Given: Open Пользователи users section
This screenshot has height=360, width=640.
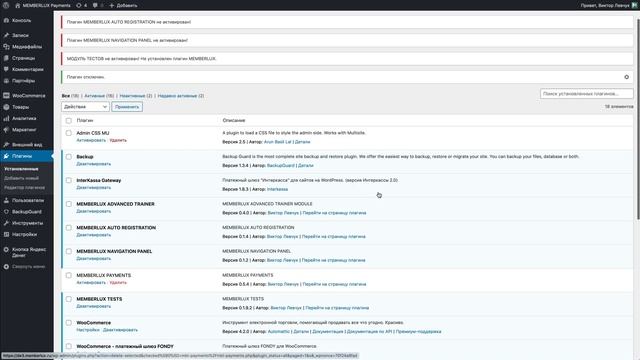Looking at the screenshot, I should [x=27, y=200].
